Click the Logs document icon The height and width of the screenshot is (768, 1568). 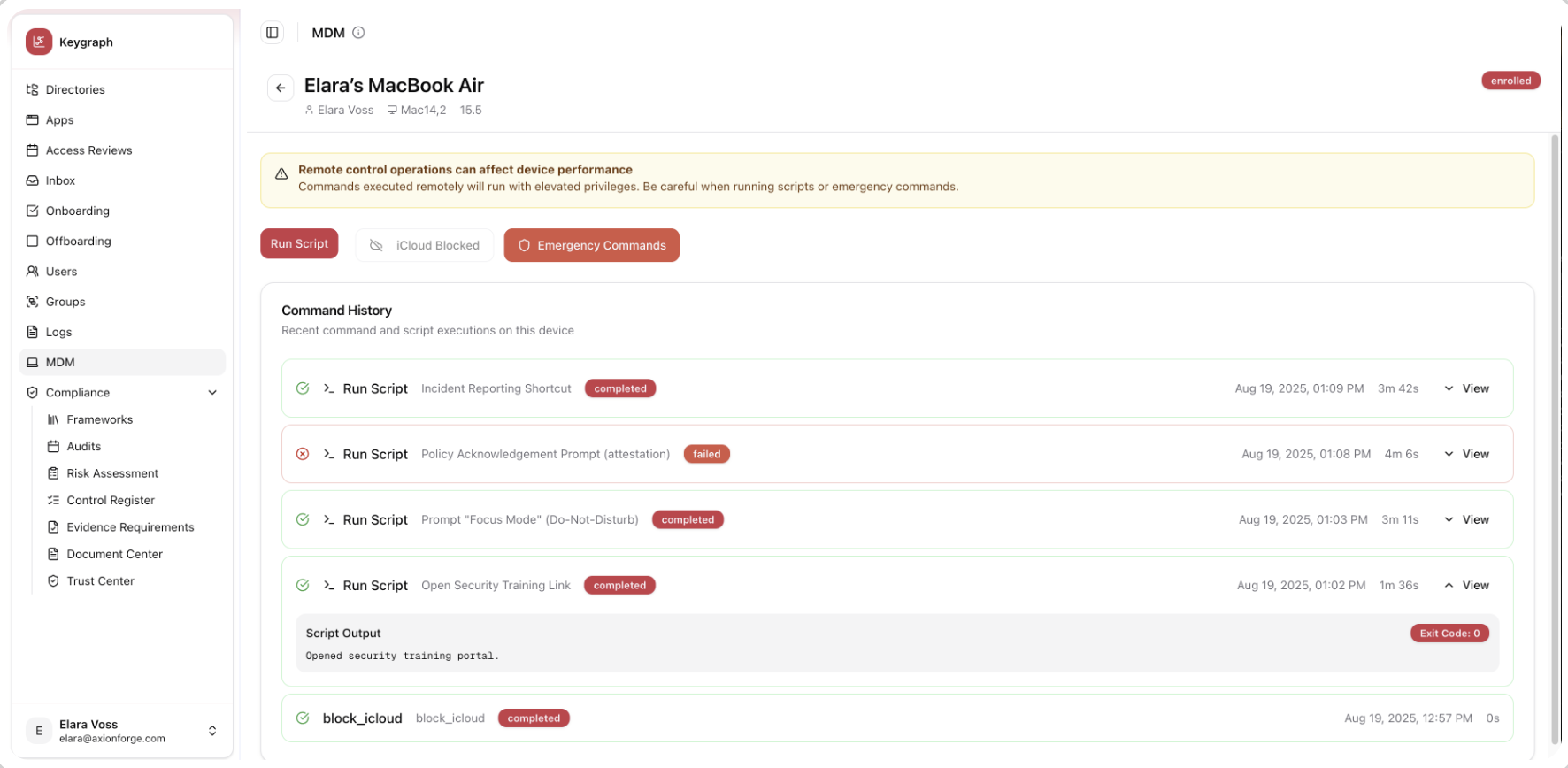33,332
